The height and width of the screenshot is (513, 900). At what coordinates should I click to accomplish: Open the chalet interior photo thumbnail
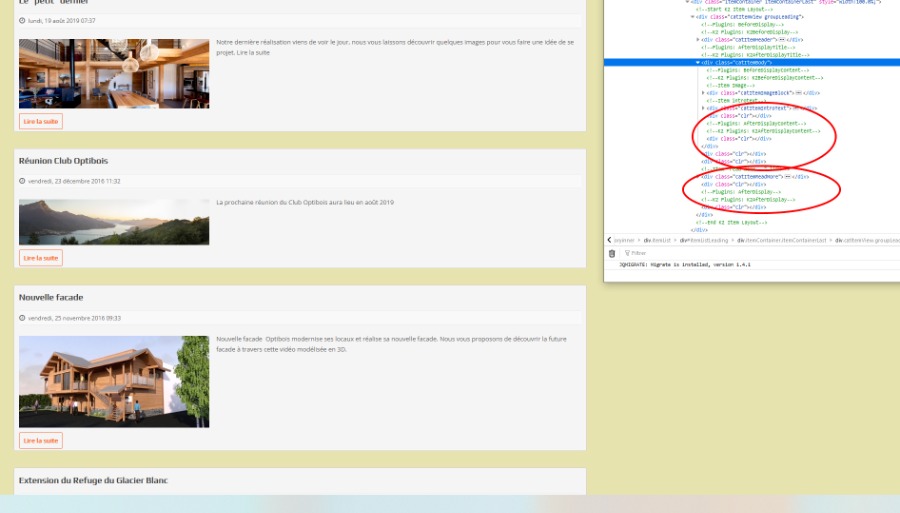114,73
